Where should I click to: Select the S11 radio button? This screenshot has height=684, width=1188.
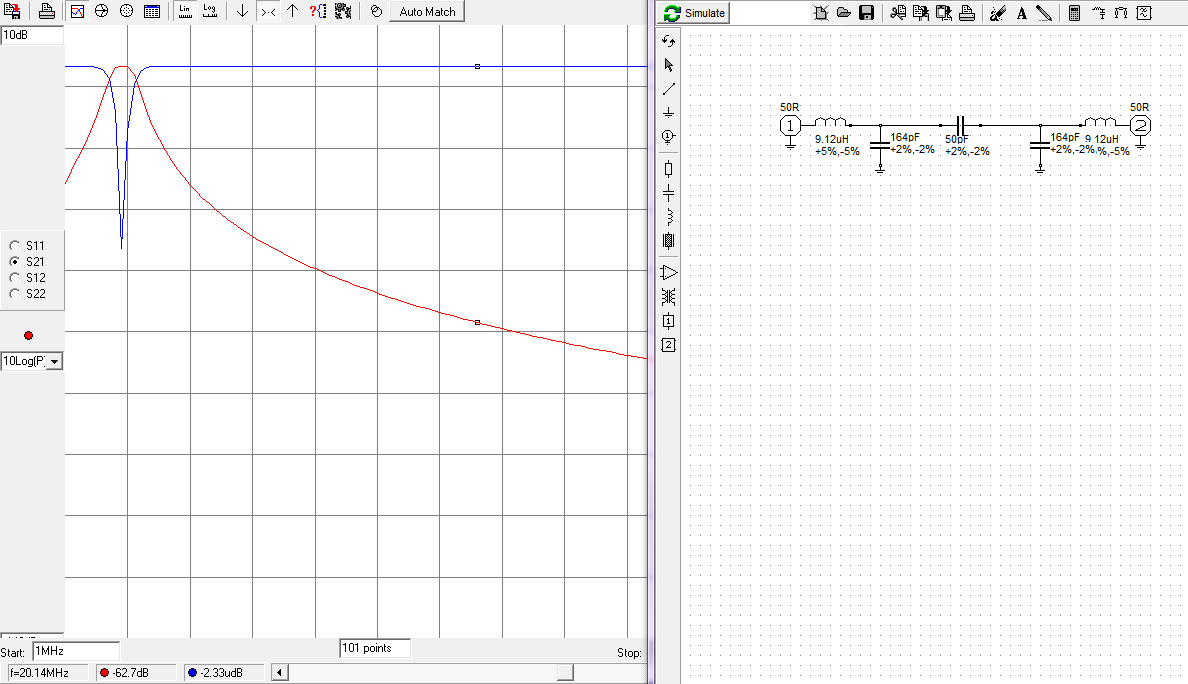coord(14,245)
